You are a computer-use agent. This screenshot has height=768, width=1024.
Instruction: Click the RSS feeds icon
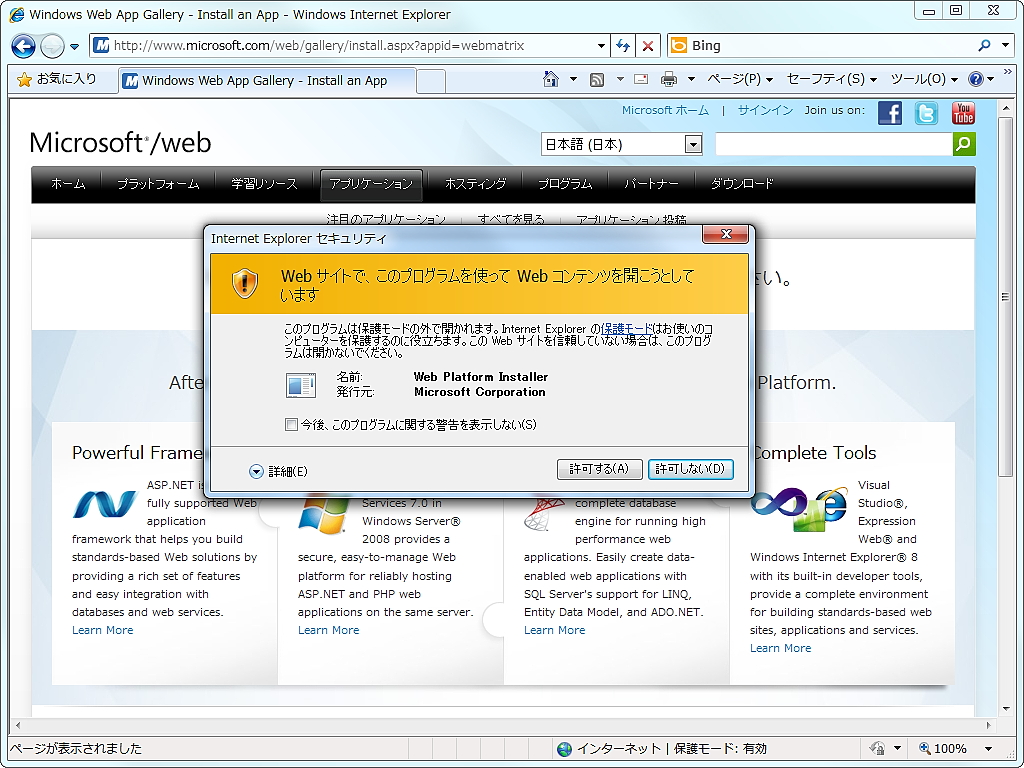pyautogui.click(x=597, y=80)
